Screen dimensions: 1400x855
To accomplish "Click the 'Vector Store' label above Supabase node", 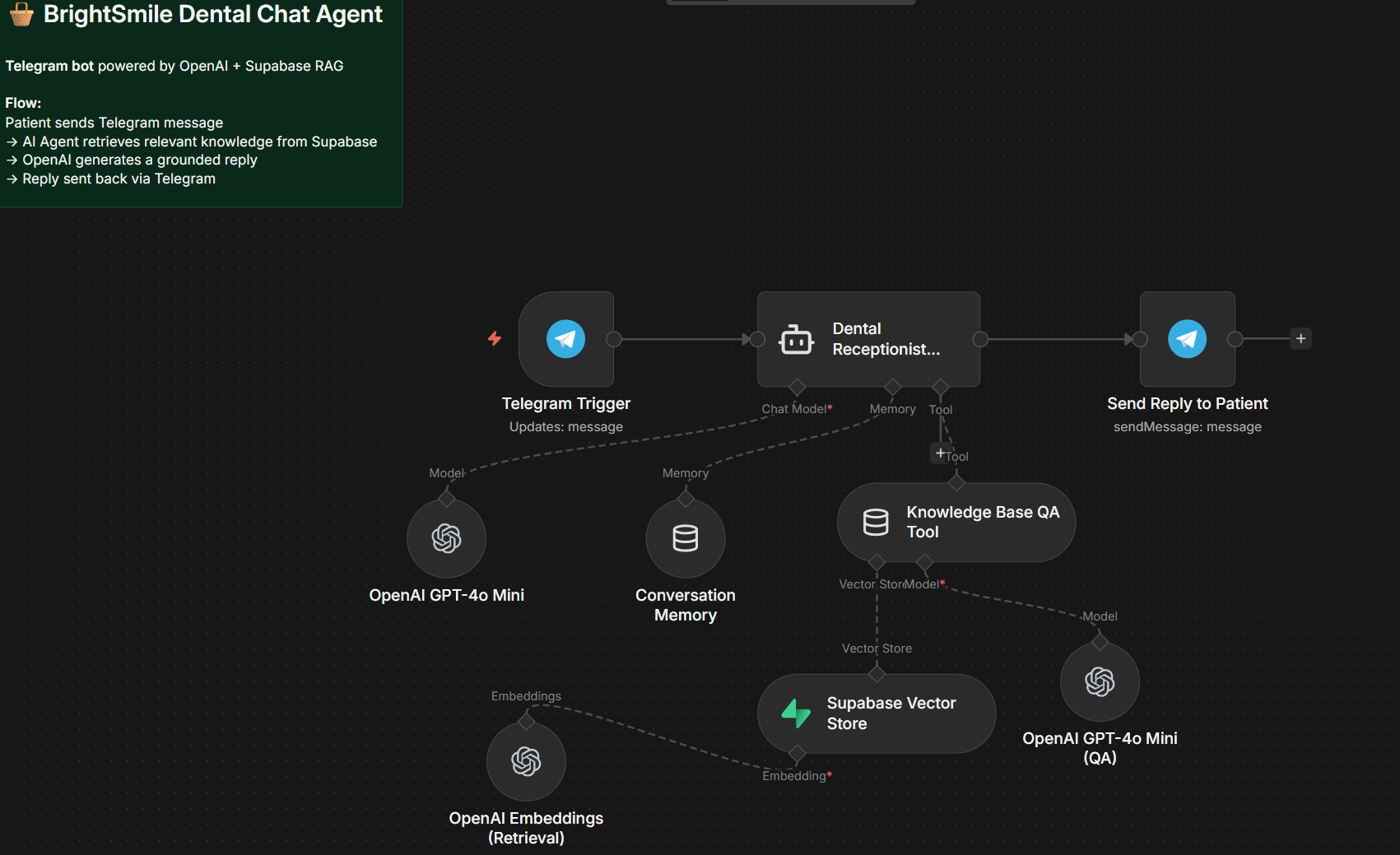I will coord(877,648).
